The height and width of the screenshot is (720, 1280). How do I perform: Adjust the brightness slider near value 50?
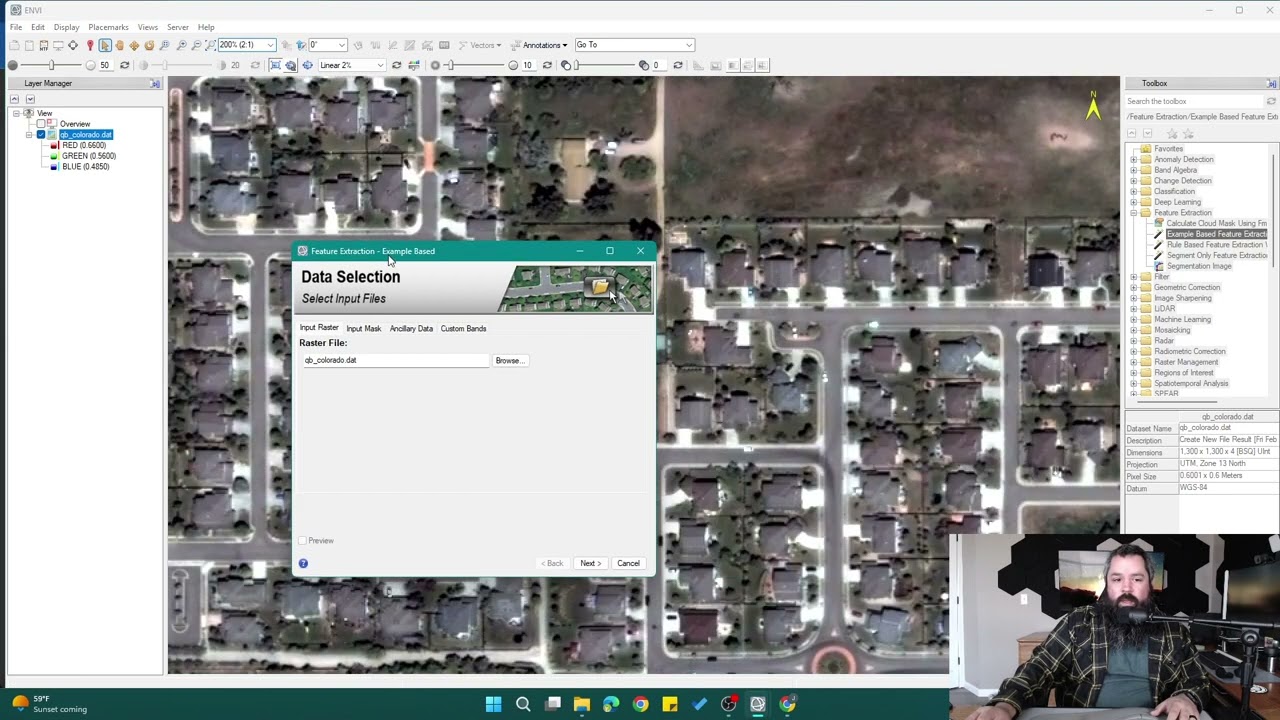pyautogui.click(x=51, y=65)
